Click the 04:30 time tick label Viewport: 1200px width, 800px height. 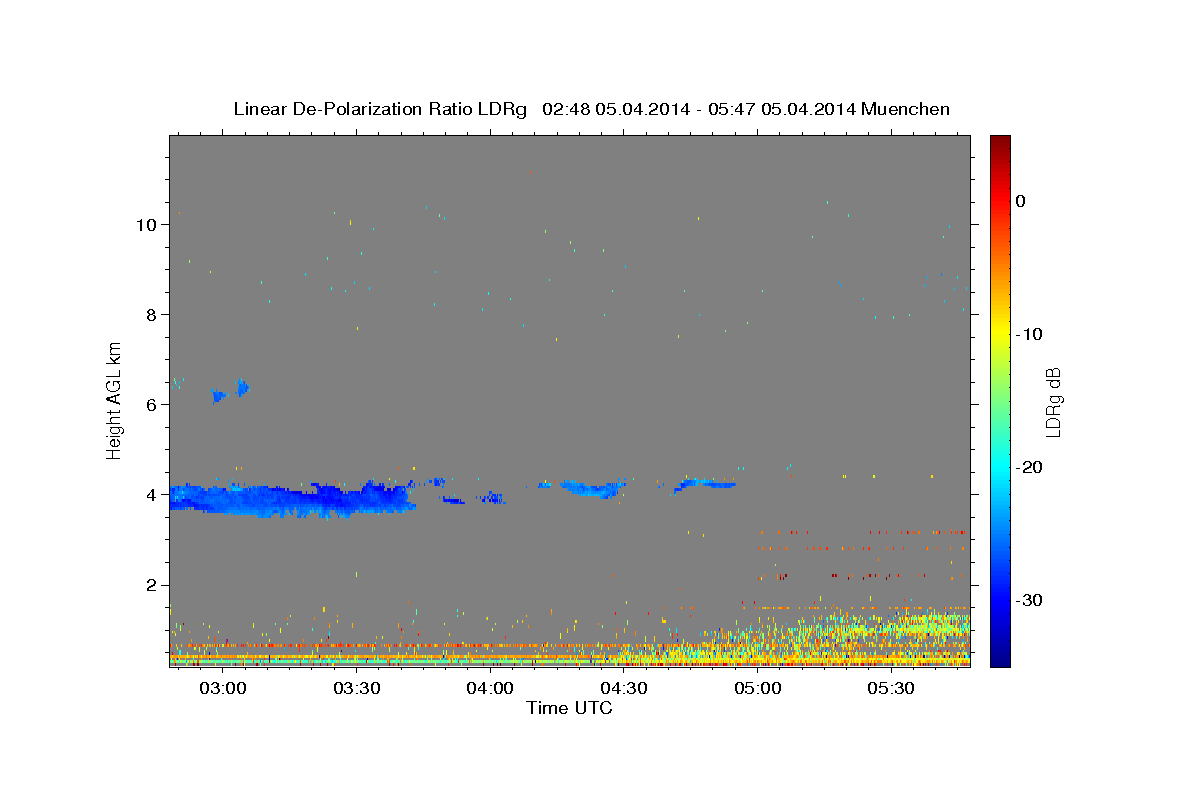coord(624,689)
